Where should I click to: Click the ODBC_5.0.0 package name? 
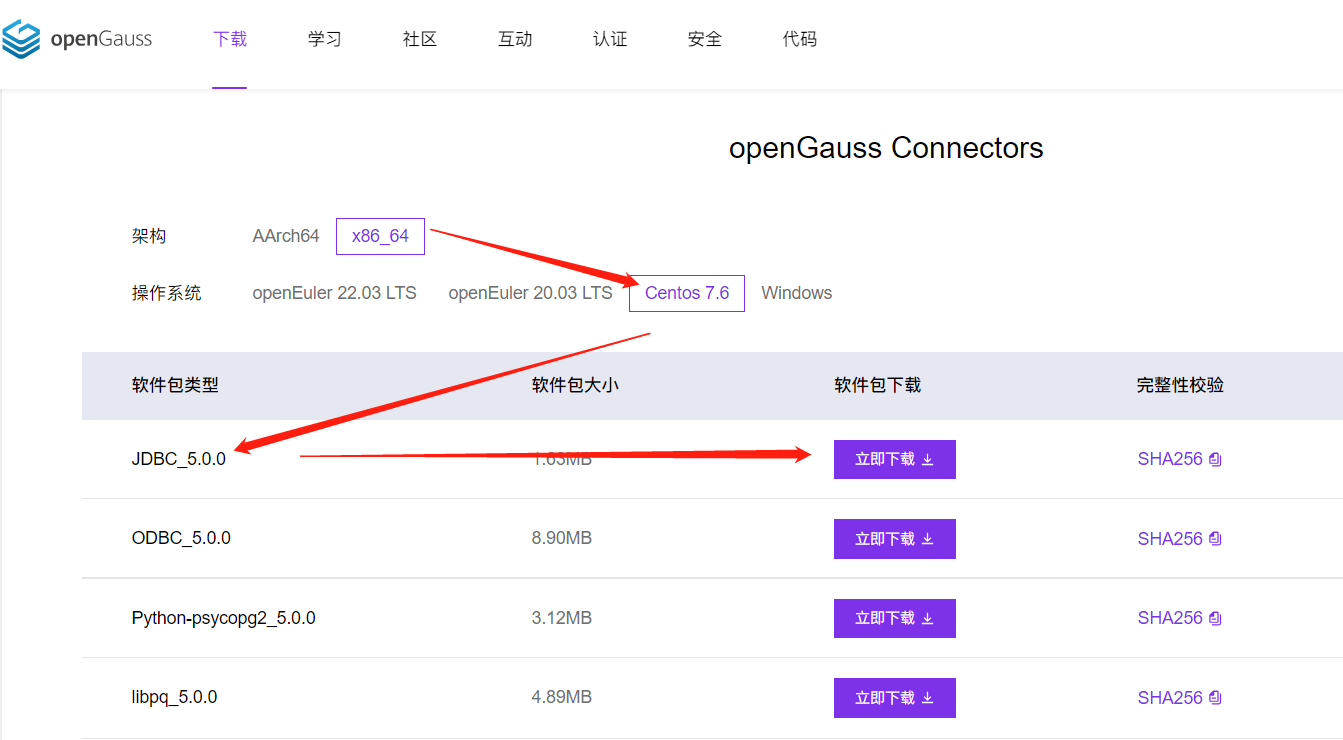pos(181,538)
